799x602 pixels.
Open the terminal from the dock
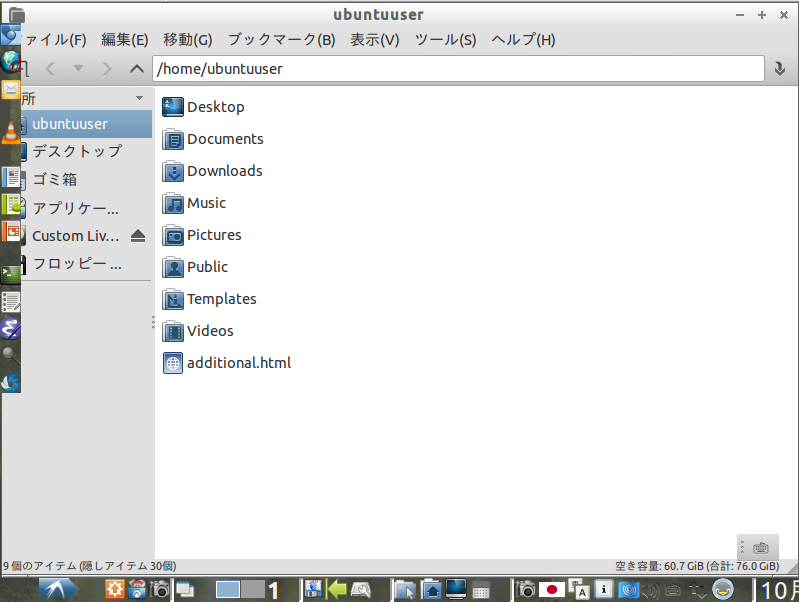(x=11, y=274)
